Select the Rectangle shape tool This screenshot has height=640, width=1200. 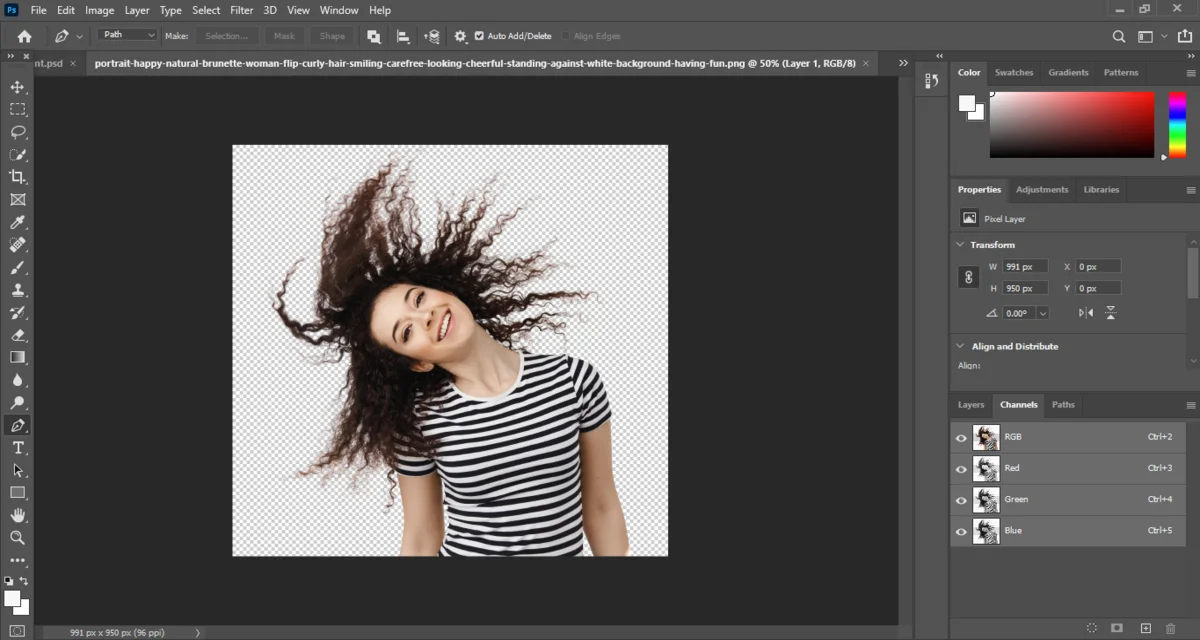click(x=17, y=493)
